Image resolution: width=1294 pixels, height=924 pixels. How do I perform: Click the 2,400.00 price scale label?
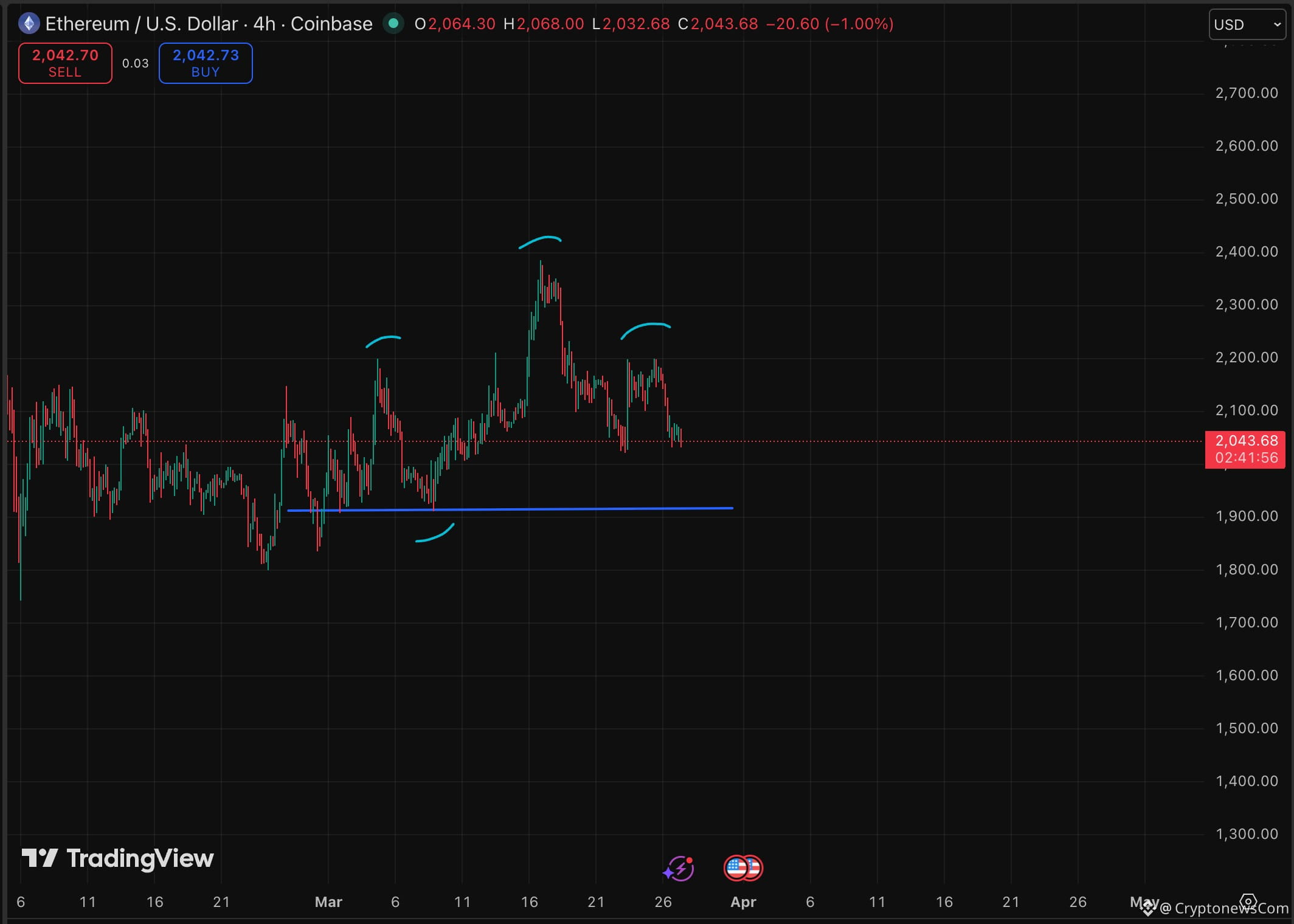click(x=1246, y=252)
